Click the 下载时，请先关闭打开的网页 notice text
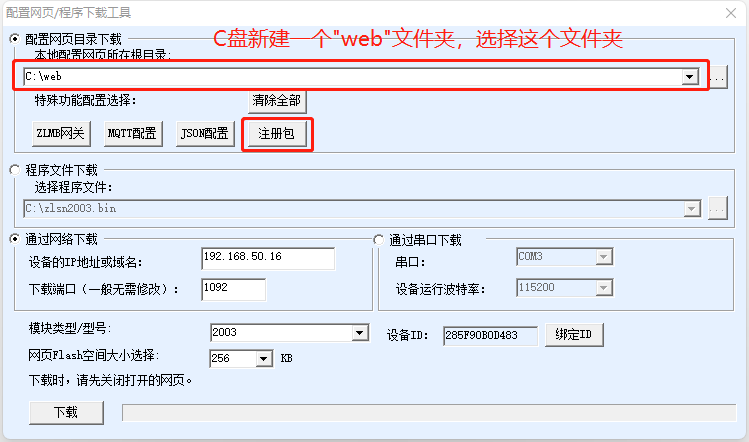The height and width of the screenshot is (442, 749). coord(110,381)
